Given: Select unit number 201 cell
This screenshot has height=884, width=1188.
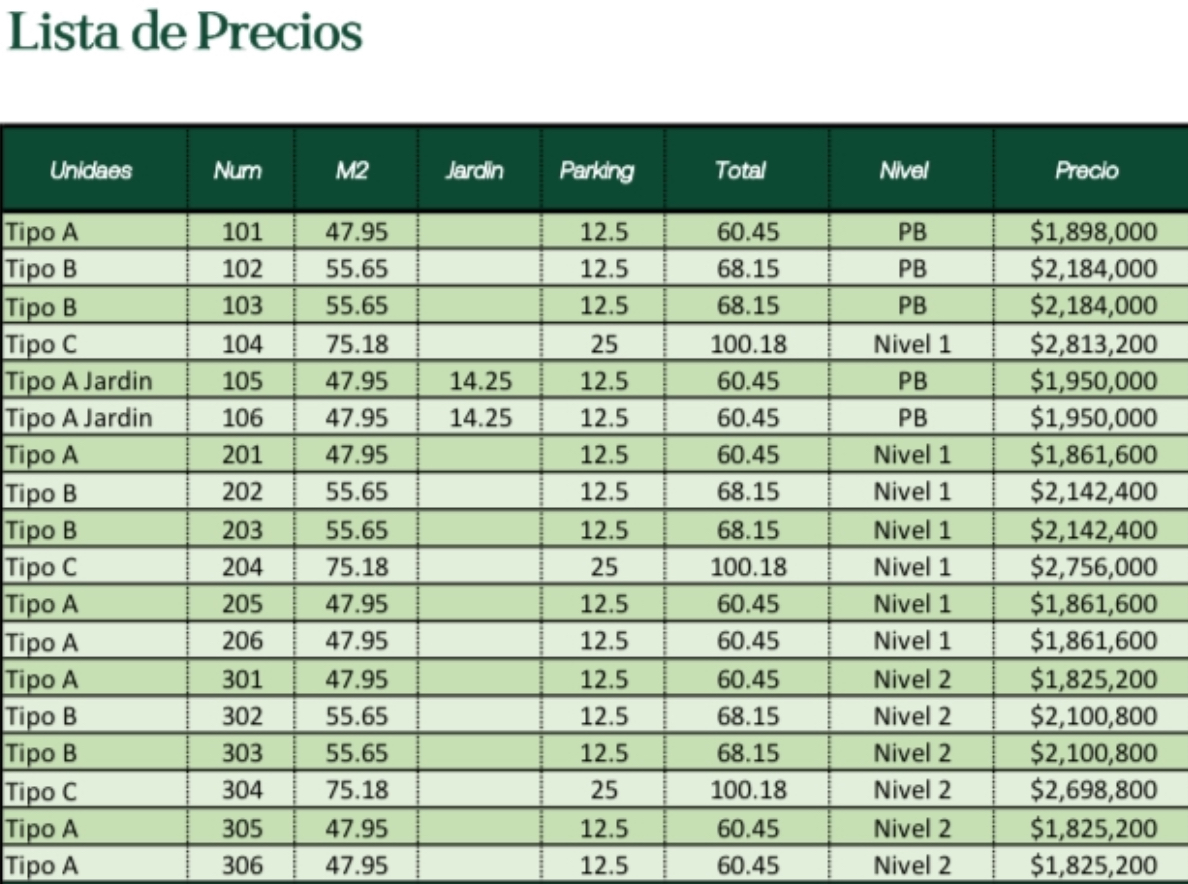Looking at the screenshot, I should coord(242,456).
